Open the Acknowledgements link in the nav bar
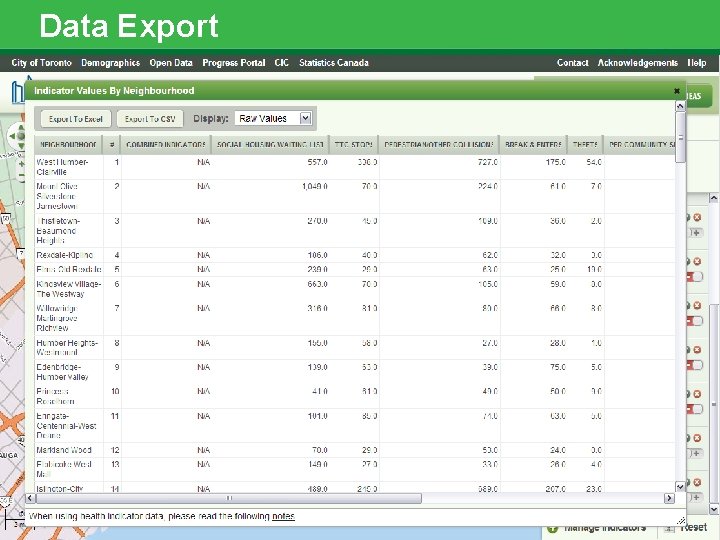 click(638, 63)
